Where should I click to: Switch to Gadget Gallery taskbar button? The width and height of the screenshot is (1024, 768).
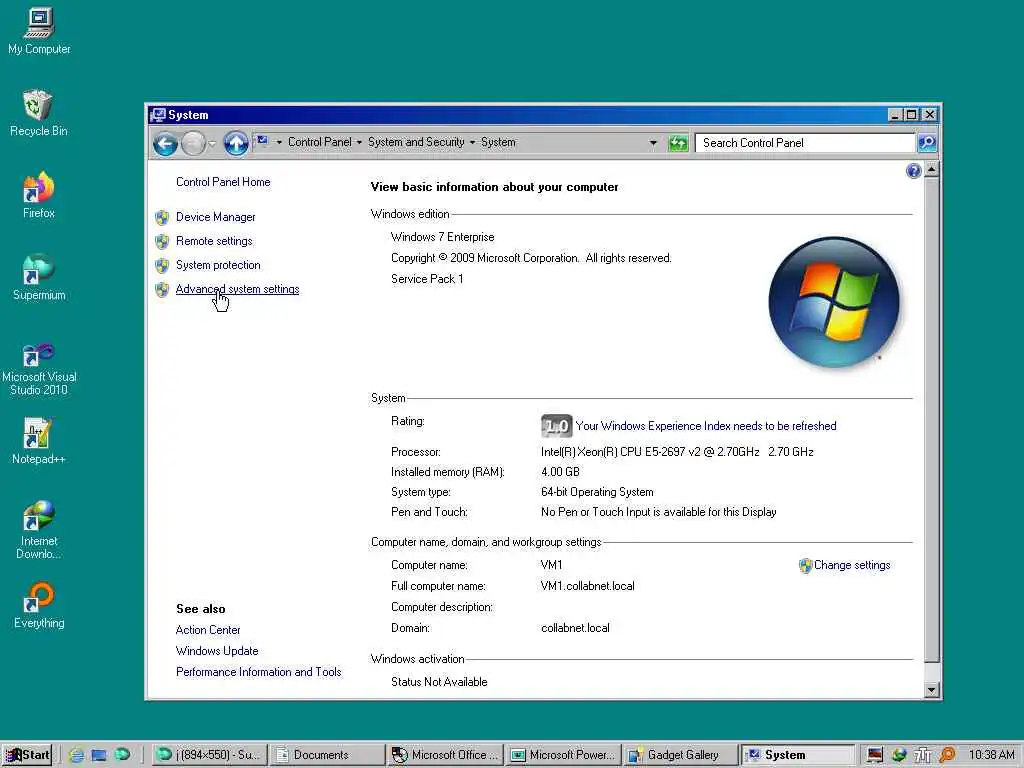coord(679,755)
